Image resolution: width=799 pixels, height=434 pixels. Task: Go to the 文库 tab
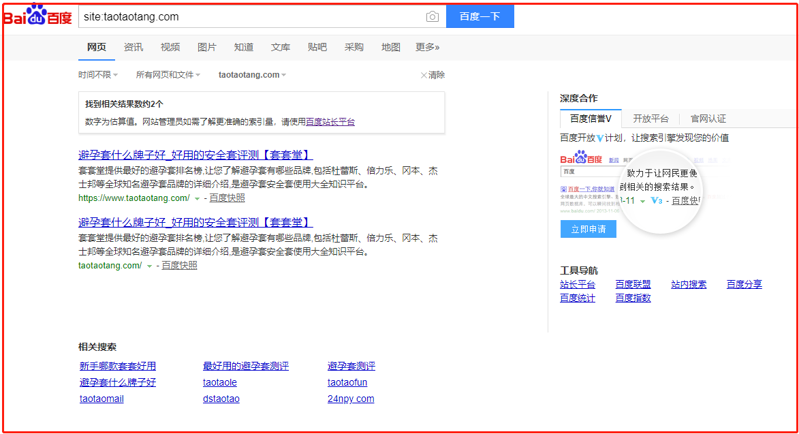tap(280, 47)
